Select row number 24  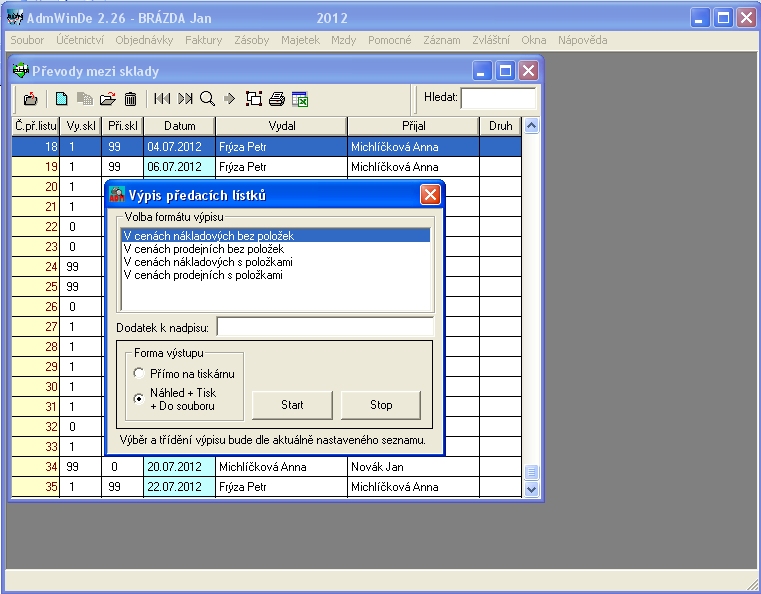35,266
